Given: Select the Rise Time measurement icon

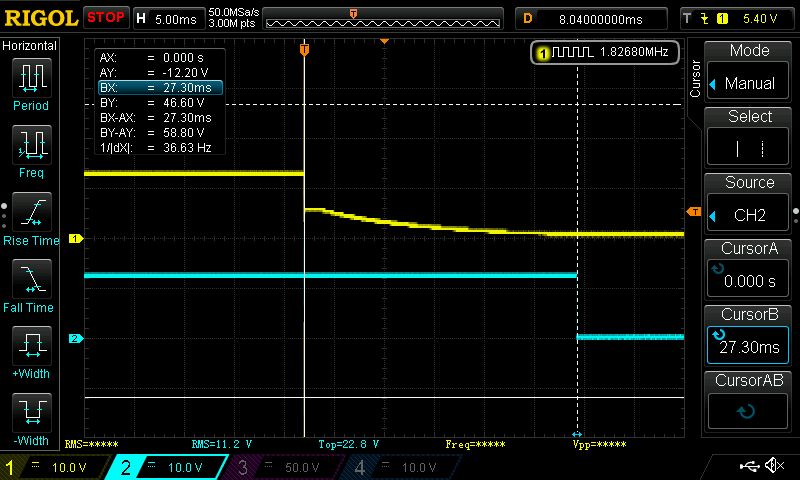Looking at the screenshot, I should pyautogui.click(x=32, y=211).
